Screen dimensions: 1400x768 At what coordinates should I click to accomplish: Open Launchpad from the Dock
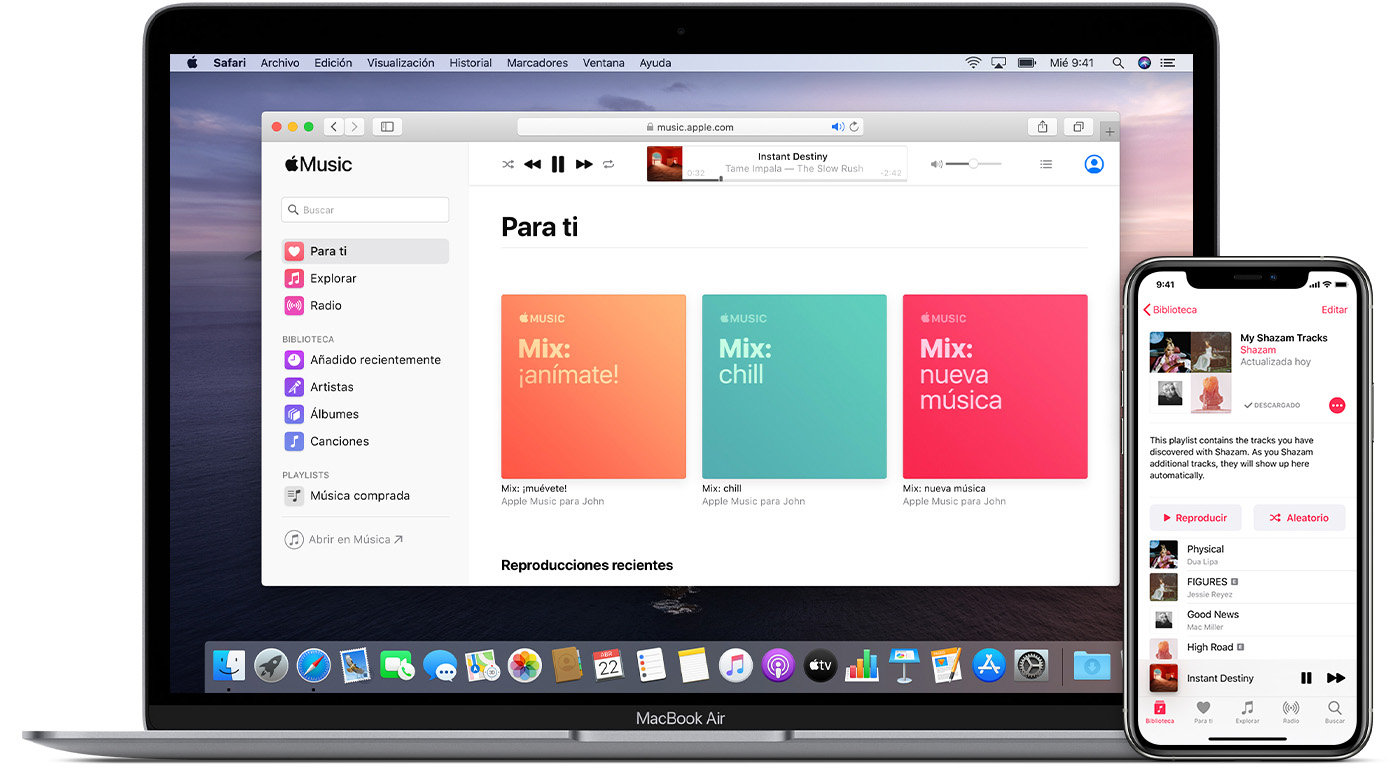point(271,665)
